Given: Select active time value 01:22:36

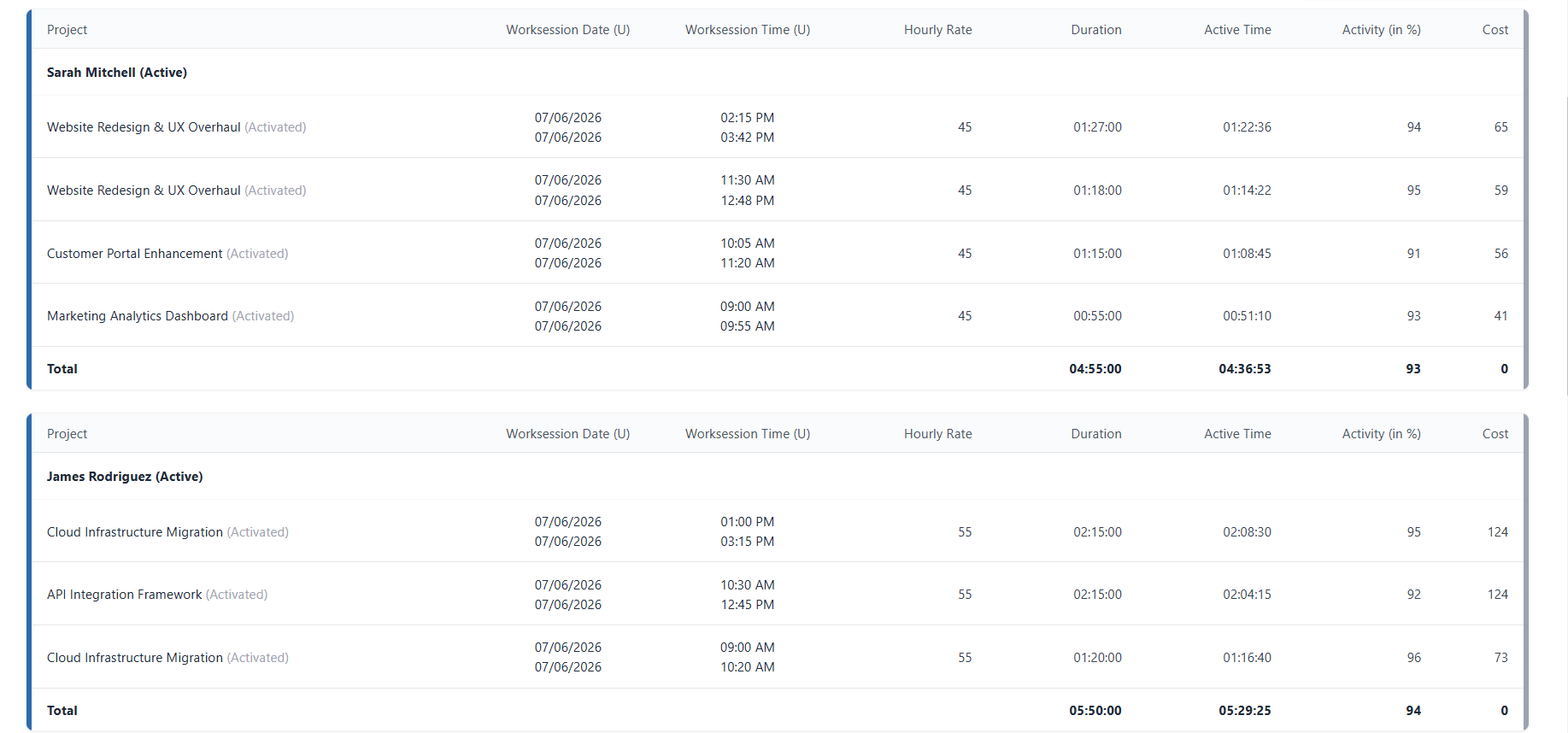Looking at the screenshot, I should (1247, 127).
